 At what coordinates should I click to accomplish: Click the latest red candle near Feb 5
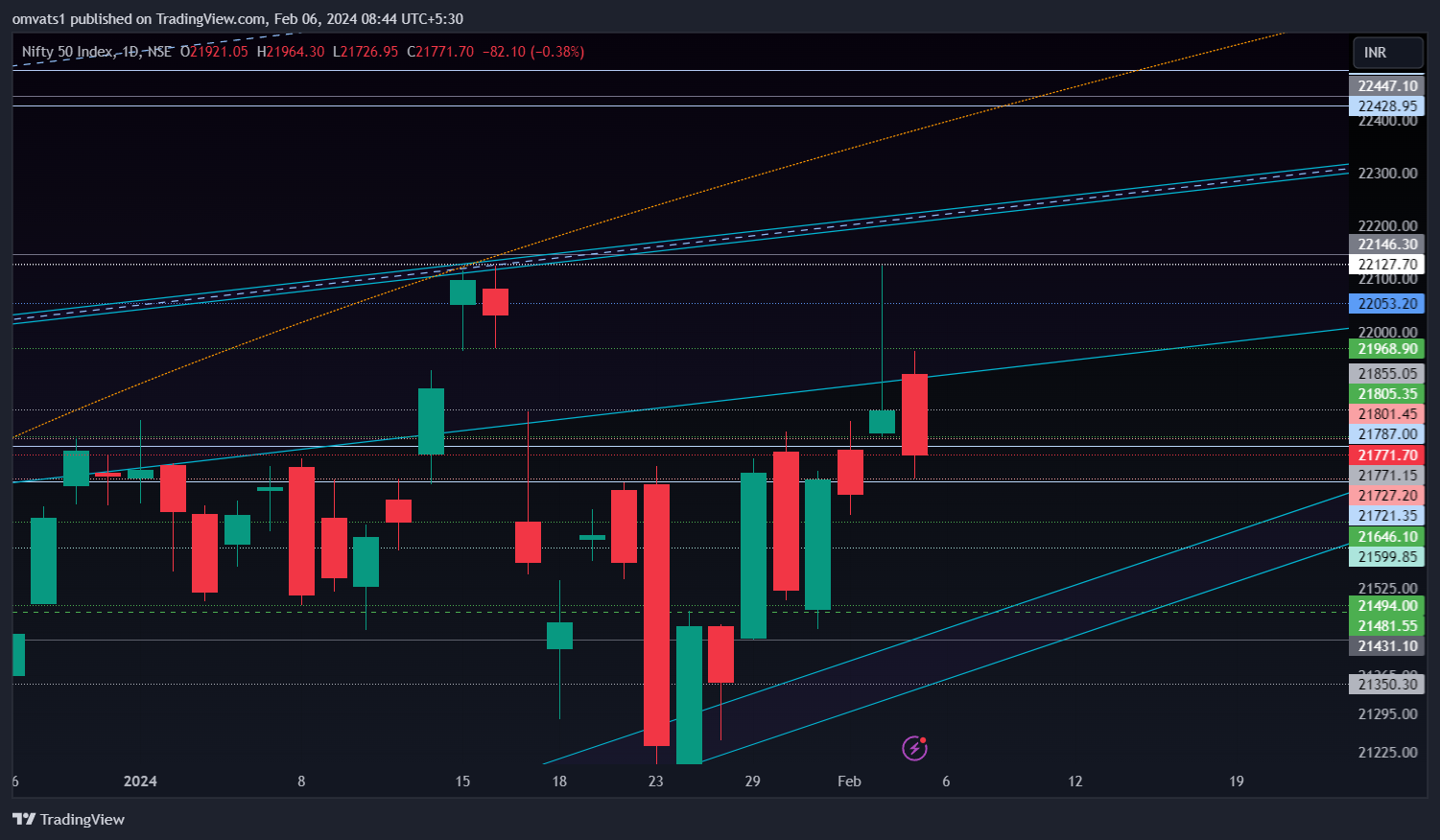(x=914, y=414)
